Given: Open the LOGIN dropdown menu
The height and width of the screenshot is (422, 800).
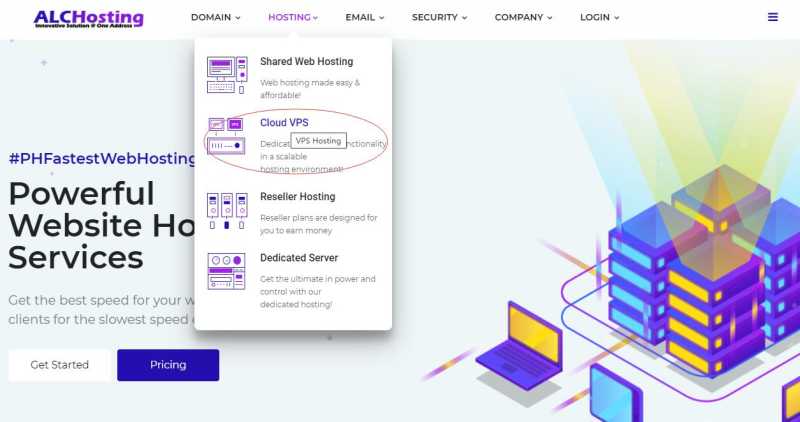Looking at the screenshot, I should (599, 17).
